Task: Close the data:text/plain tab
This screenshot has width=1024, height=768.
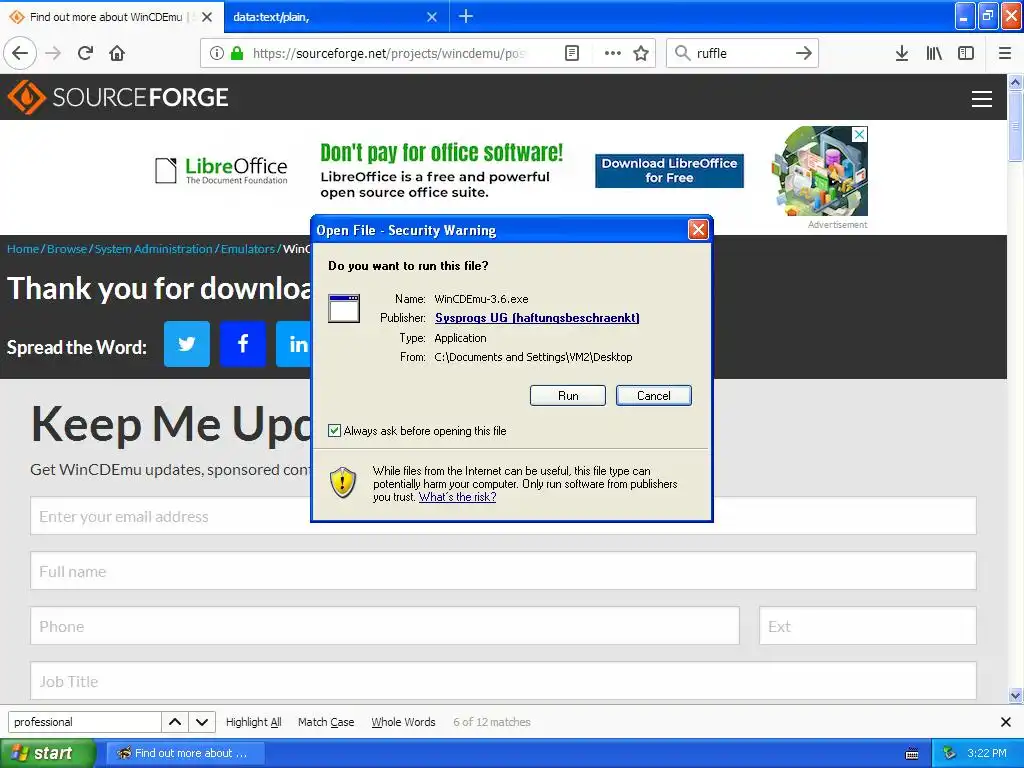Action: [x=432, y=17]
